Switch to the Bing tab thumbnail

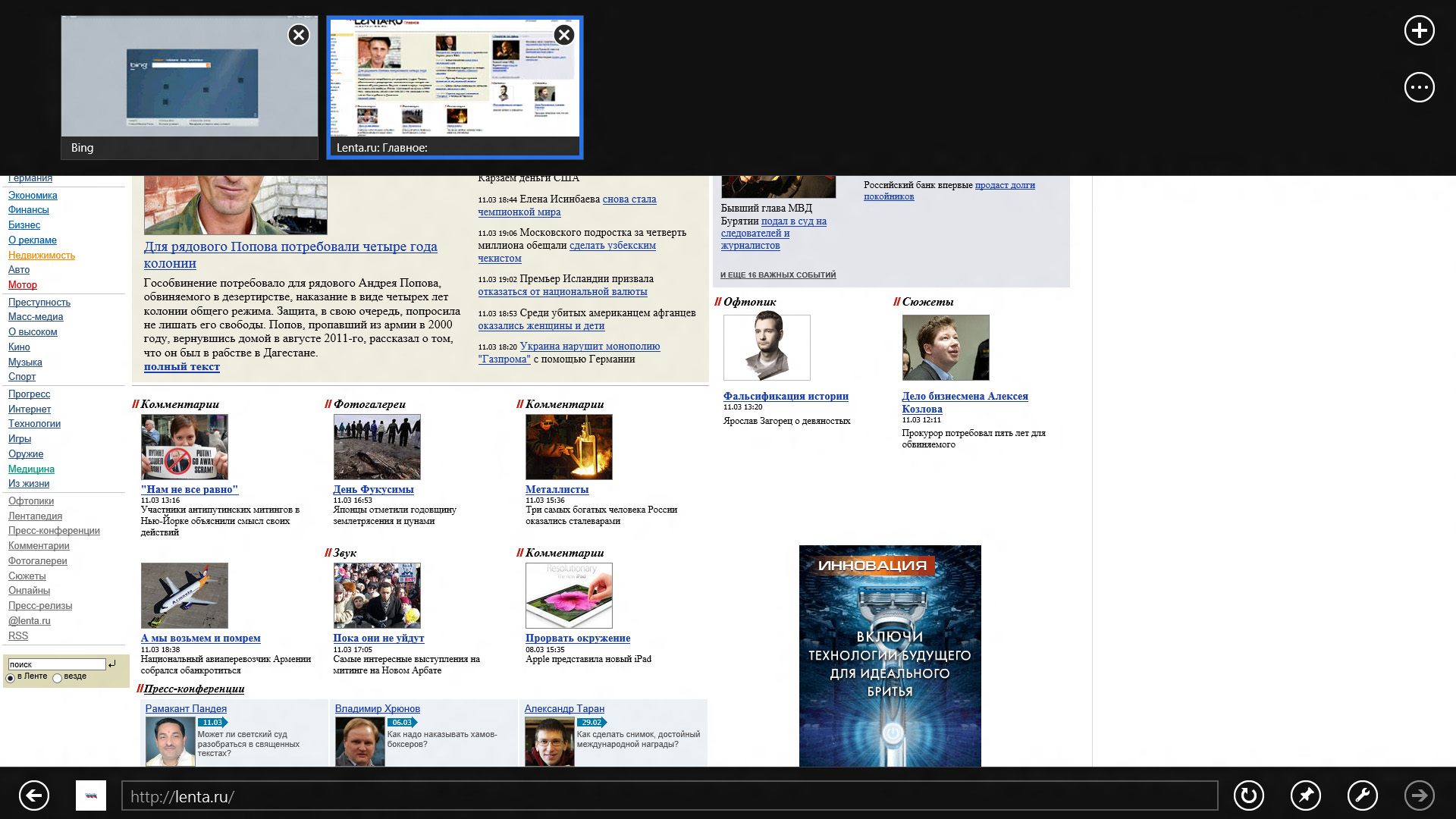pos(190,88)
